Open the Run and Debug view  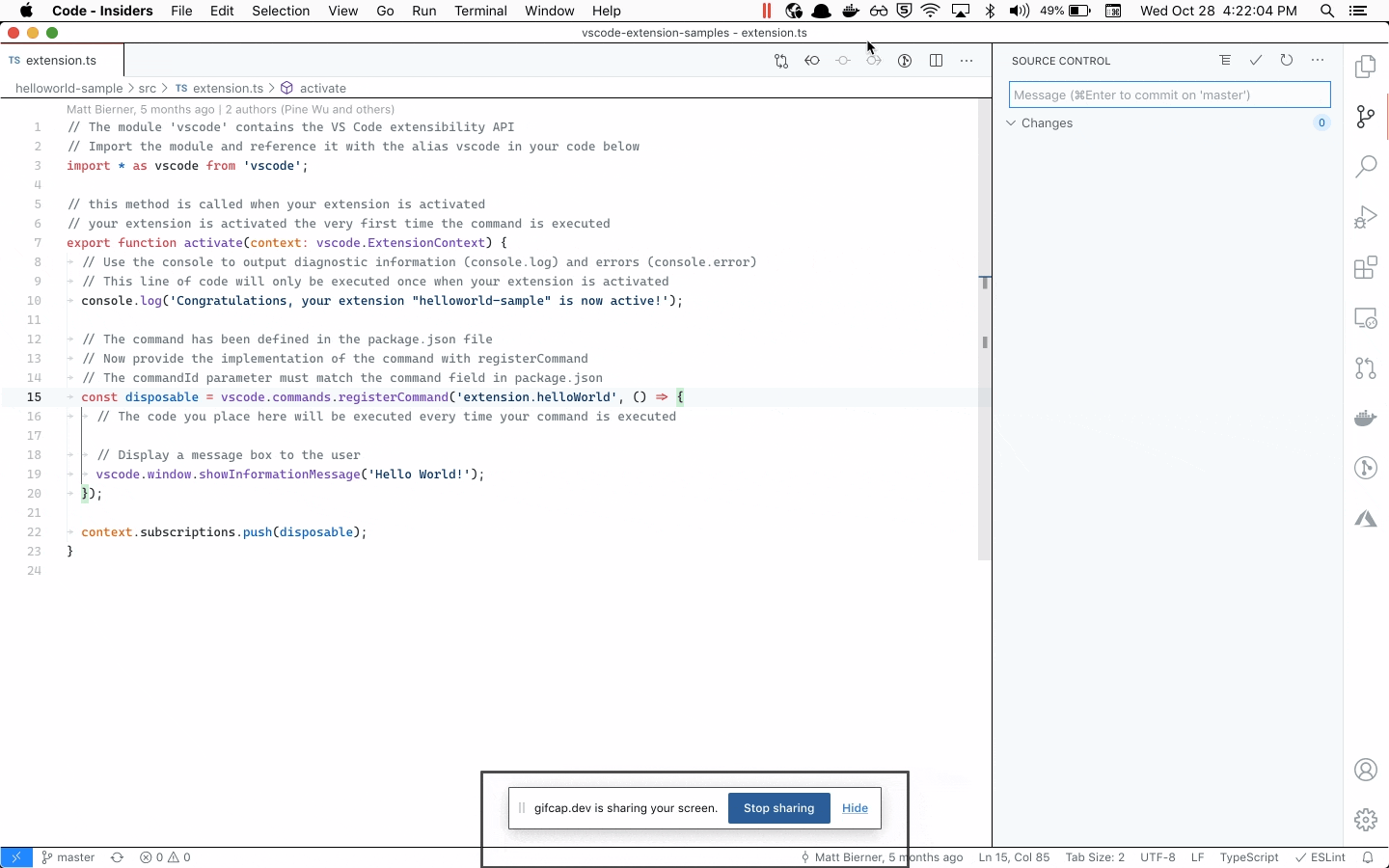tap(1366, 217)
